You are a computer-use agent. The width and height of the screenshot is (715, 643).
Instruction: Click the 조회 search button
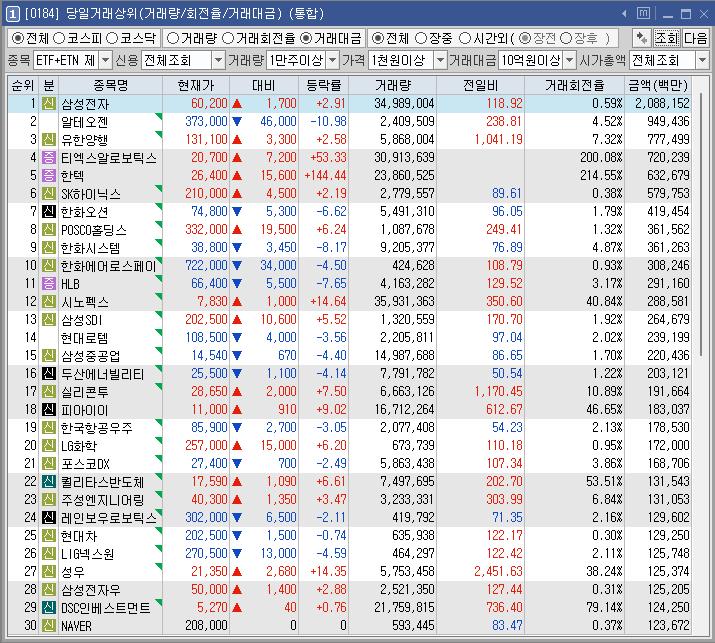pos(667,38)
